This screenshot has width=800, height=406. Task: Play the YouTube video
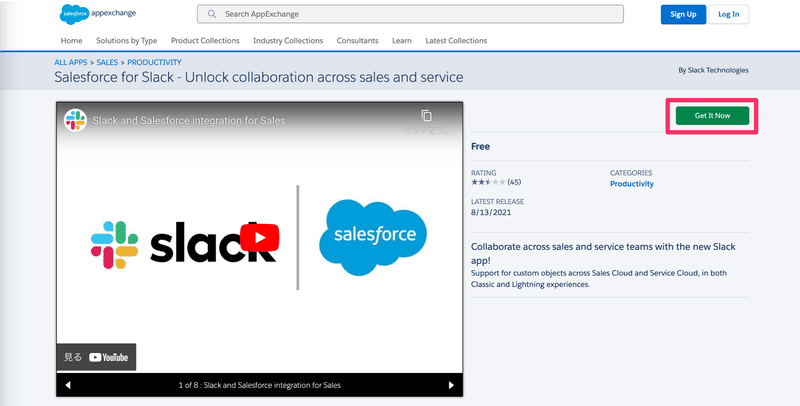tap(260, 238)
